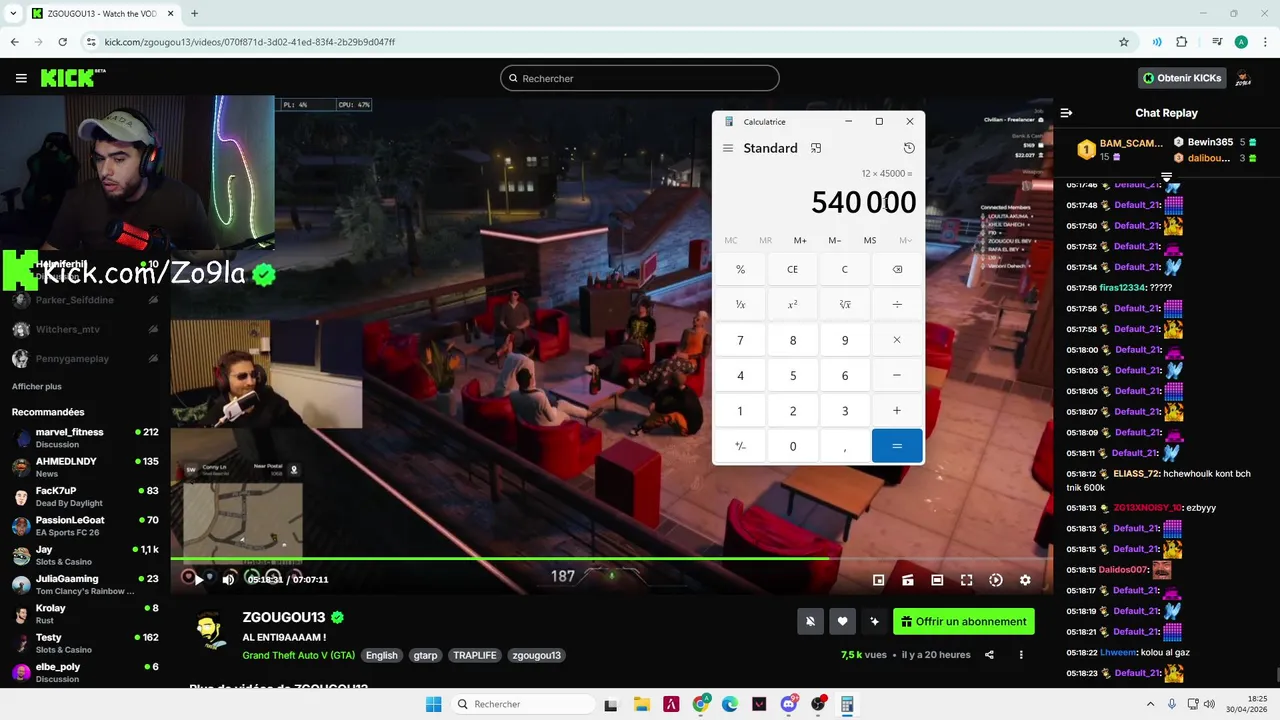Open more options three-dot menu under video
The width and height of the screenshot is (1280, 720).
[x=1021, y=655]
